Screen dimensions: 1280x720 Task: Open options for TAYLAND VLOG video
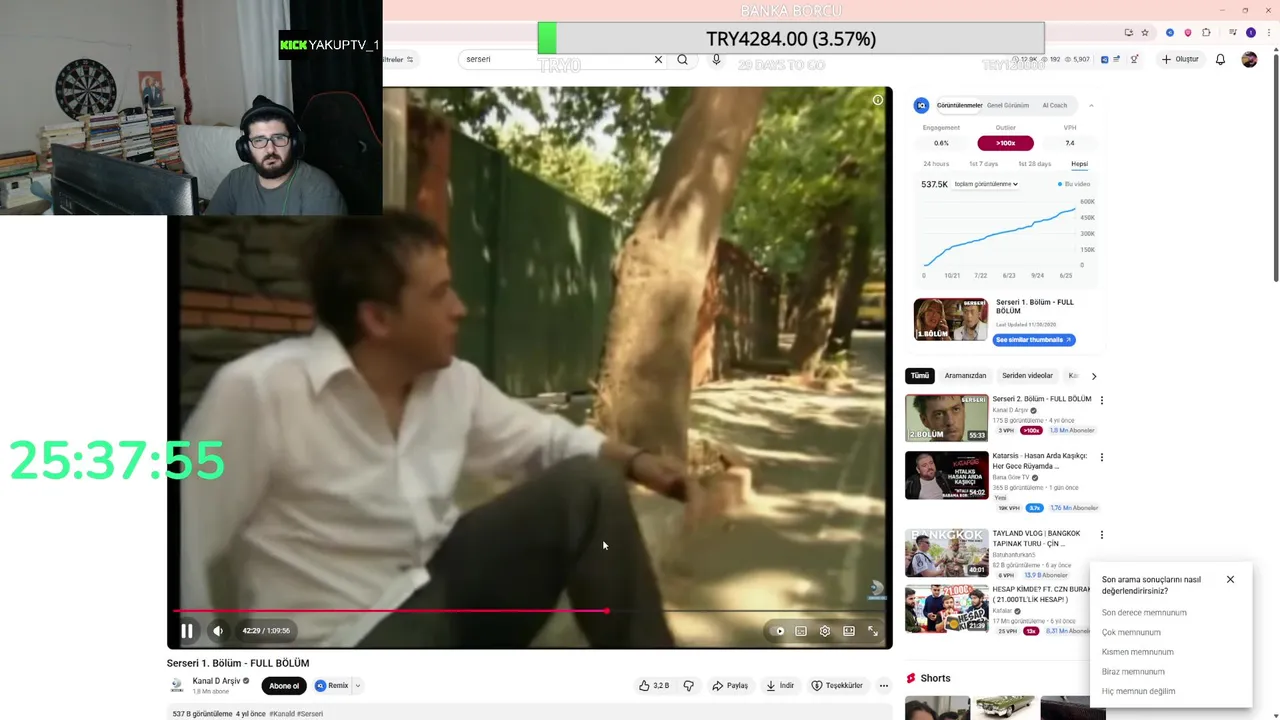tap(1102, 535)
